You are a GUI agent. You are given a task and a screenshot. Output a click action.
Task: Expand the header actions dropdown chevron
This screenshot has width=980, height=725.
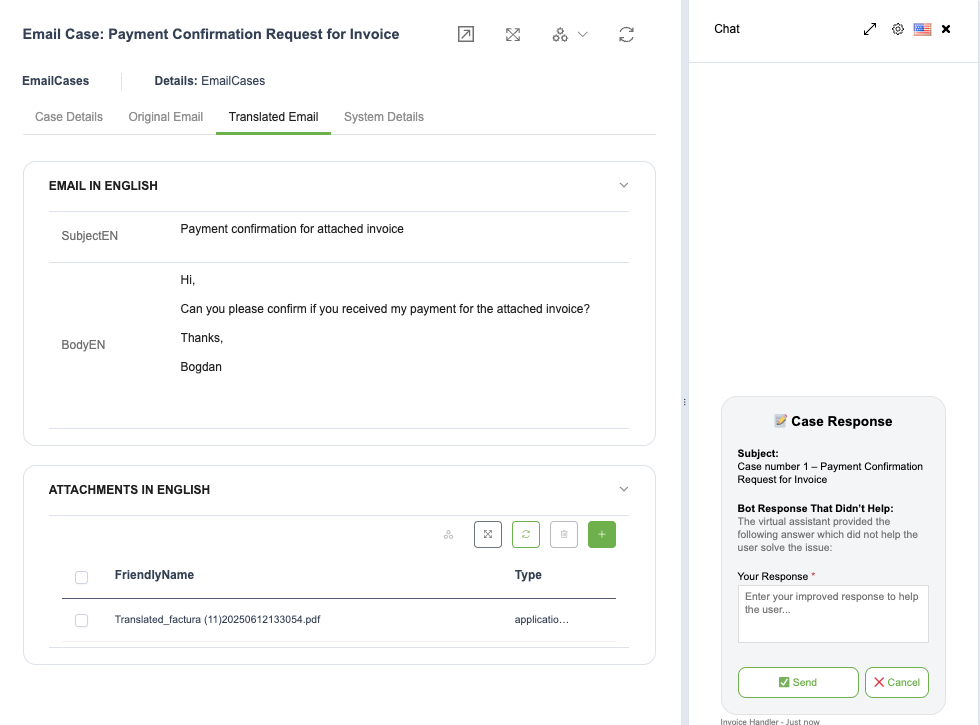tap(582, 34)
